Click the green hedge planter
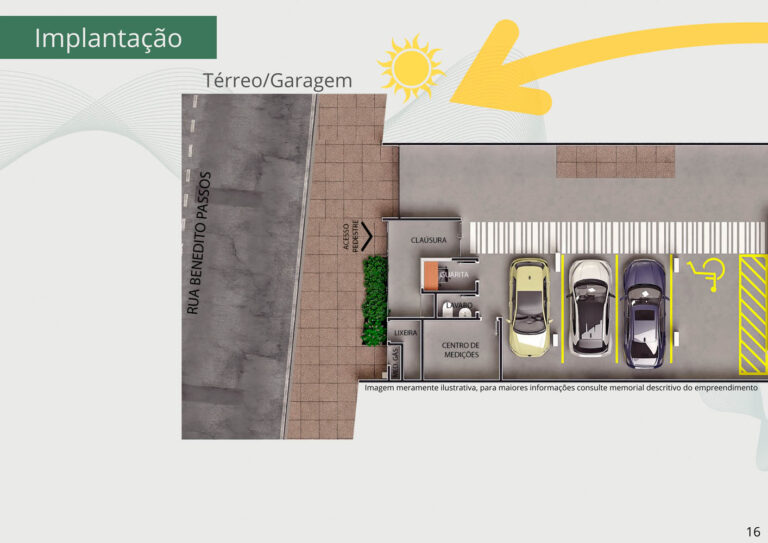The width and height of the screenshot is (768, 543). coord(375,301)
